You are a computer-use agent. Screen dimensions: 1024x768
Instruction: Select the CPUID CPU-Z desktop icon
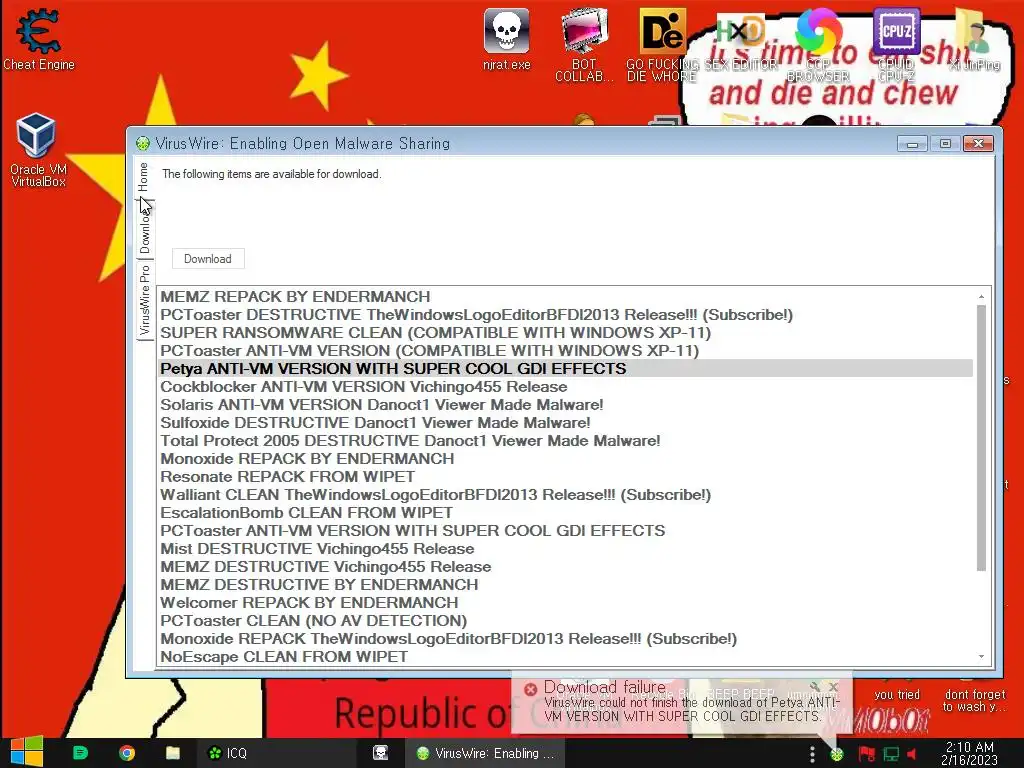click(x=897, y=44)
